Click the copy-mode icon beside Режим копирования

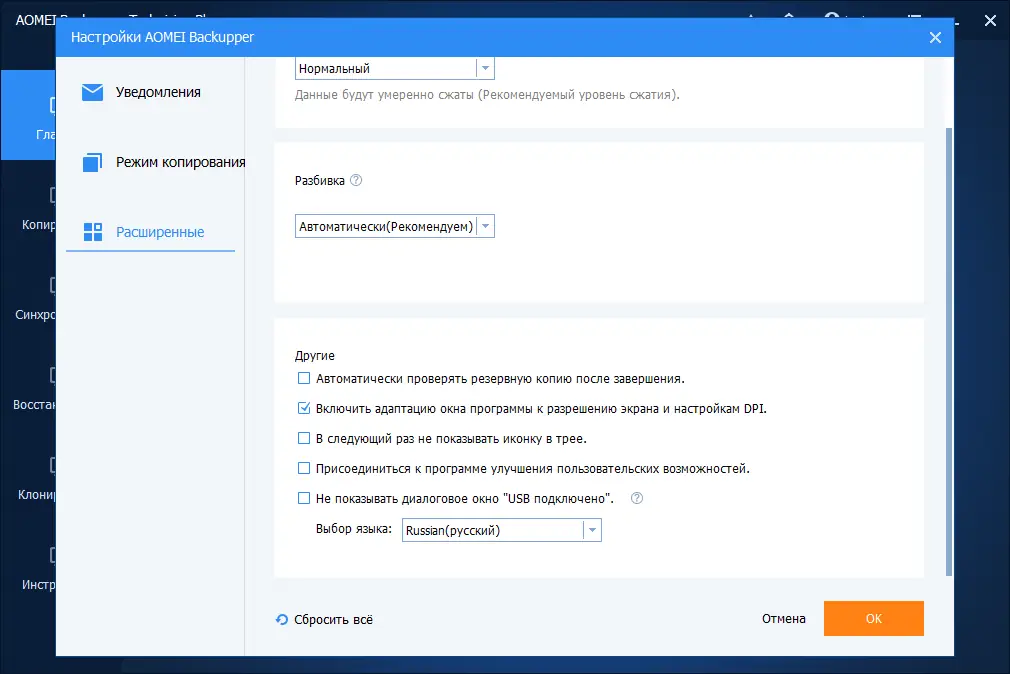click(92, 162)
